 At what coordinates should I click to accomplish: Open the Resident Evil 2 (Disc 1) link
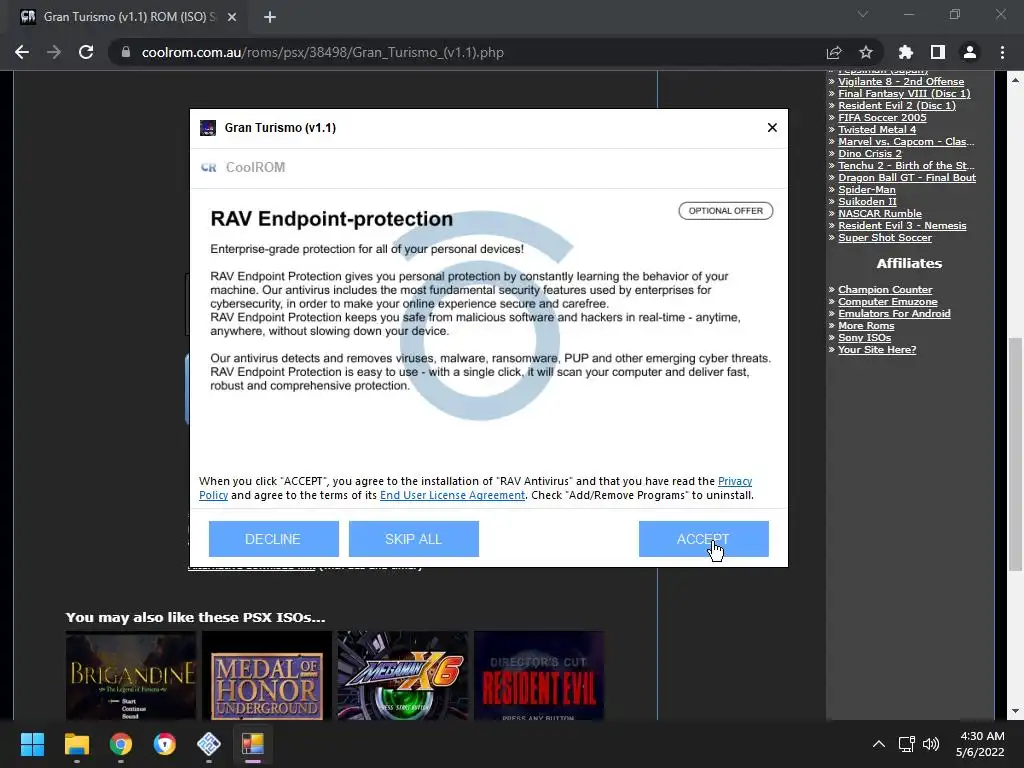897,105
